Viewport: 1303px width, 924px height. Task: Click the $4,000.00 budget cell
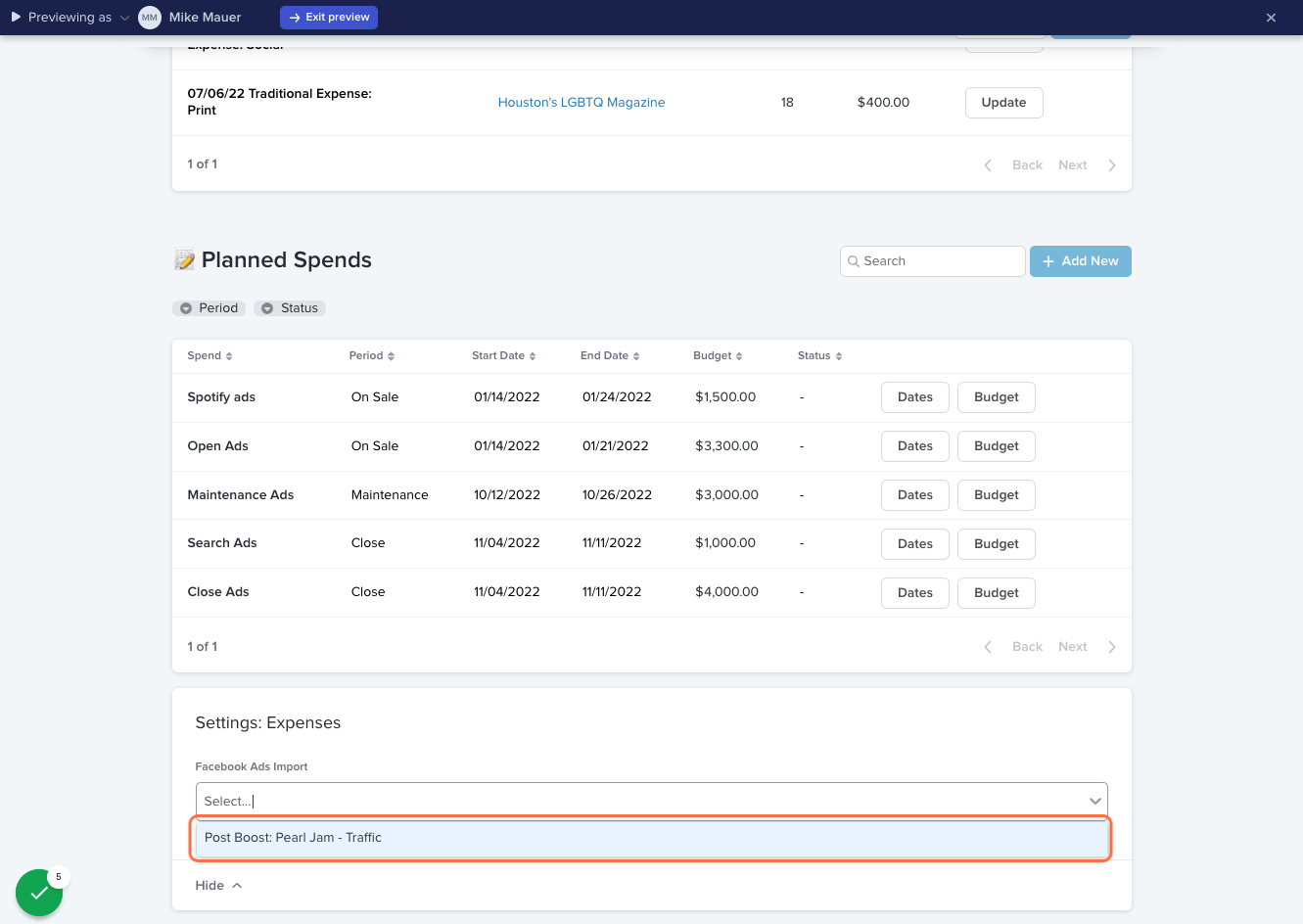point(727,592)
